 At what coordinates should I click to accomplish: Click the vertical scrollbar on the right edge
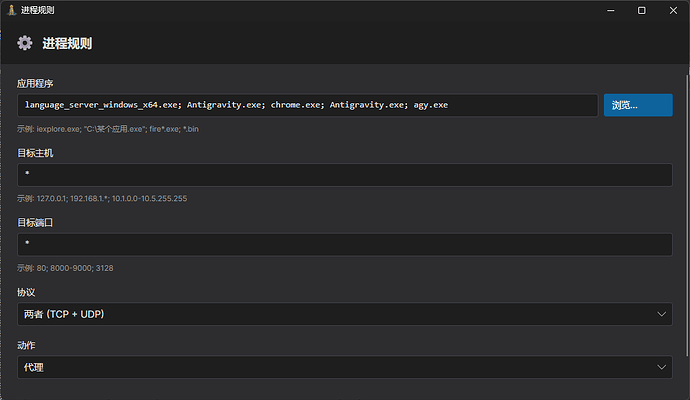[x=687, y=216]
